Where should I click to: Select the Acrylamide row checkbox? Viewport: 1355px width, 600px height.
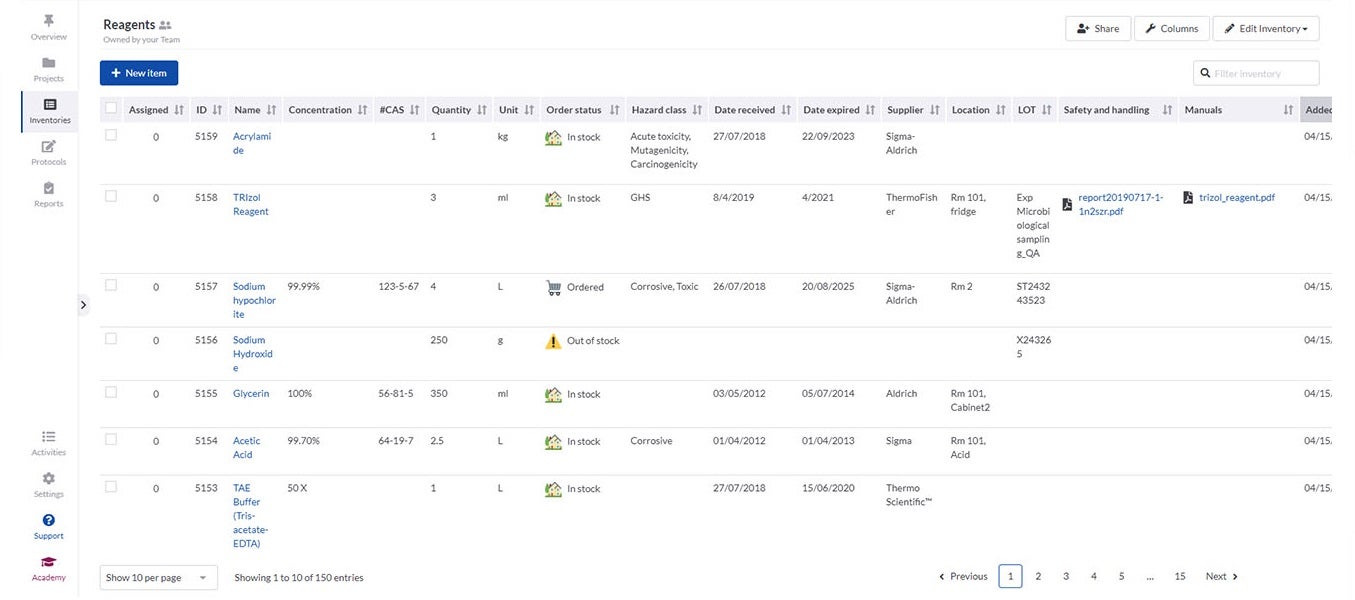tap(111, 135)
